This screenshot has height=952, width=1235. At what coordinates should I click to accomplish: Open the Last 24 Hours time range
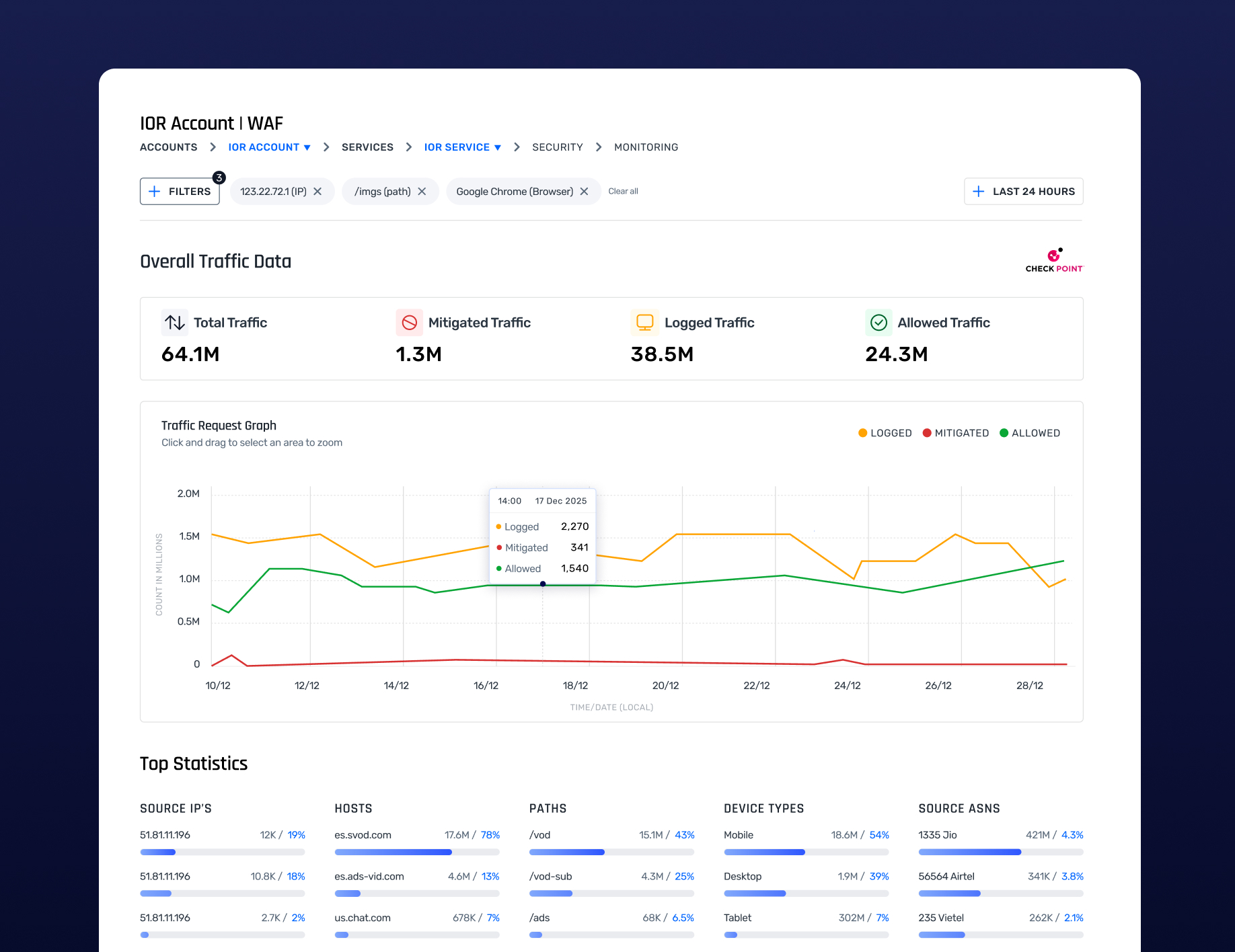(1023, 192)
